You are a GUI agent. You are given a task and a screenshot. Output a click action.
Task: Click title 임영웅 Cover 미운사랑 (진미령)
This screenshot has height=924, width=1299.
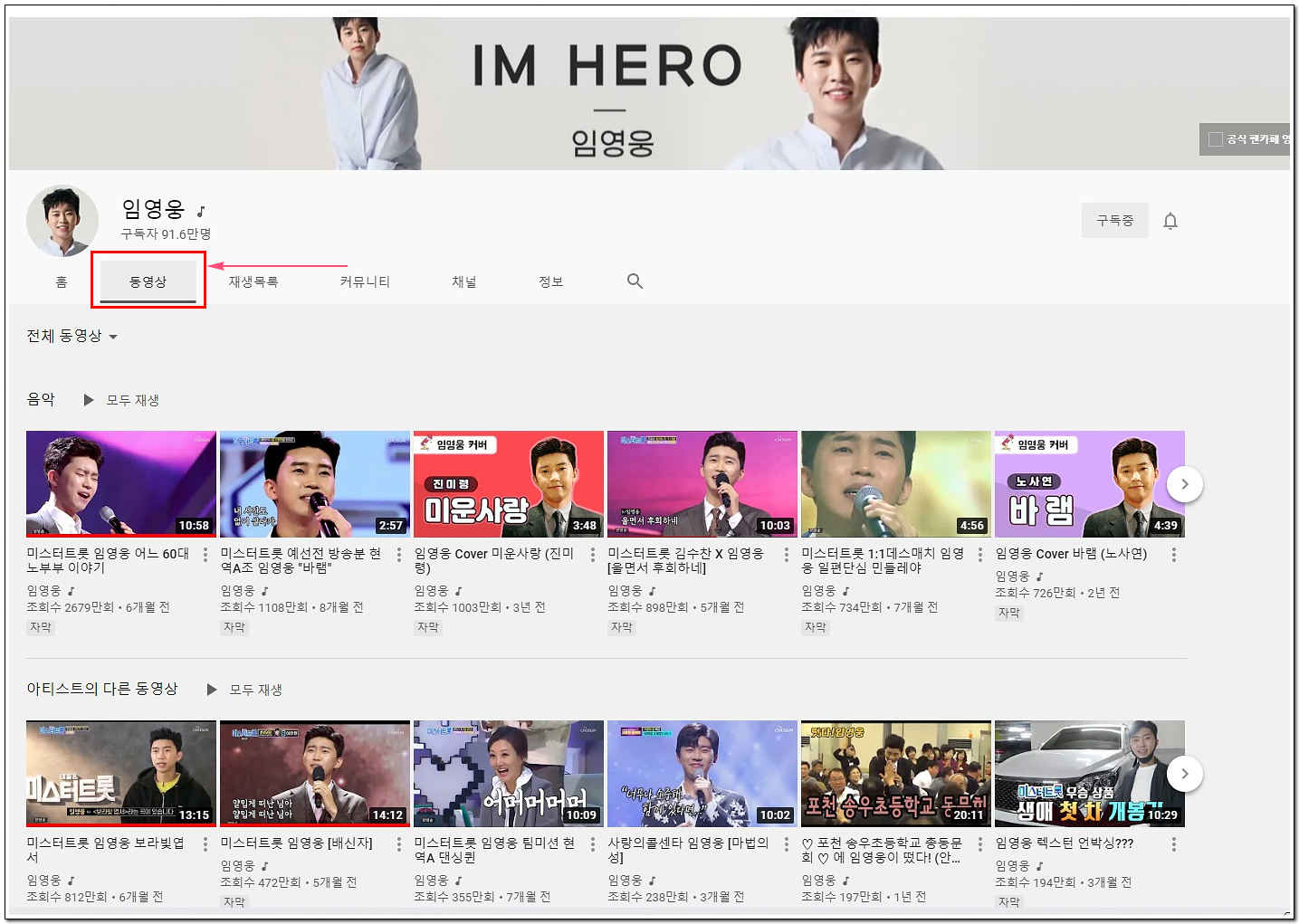coord(494,561)
